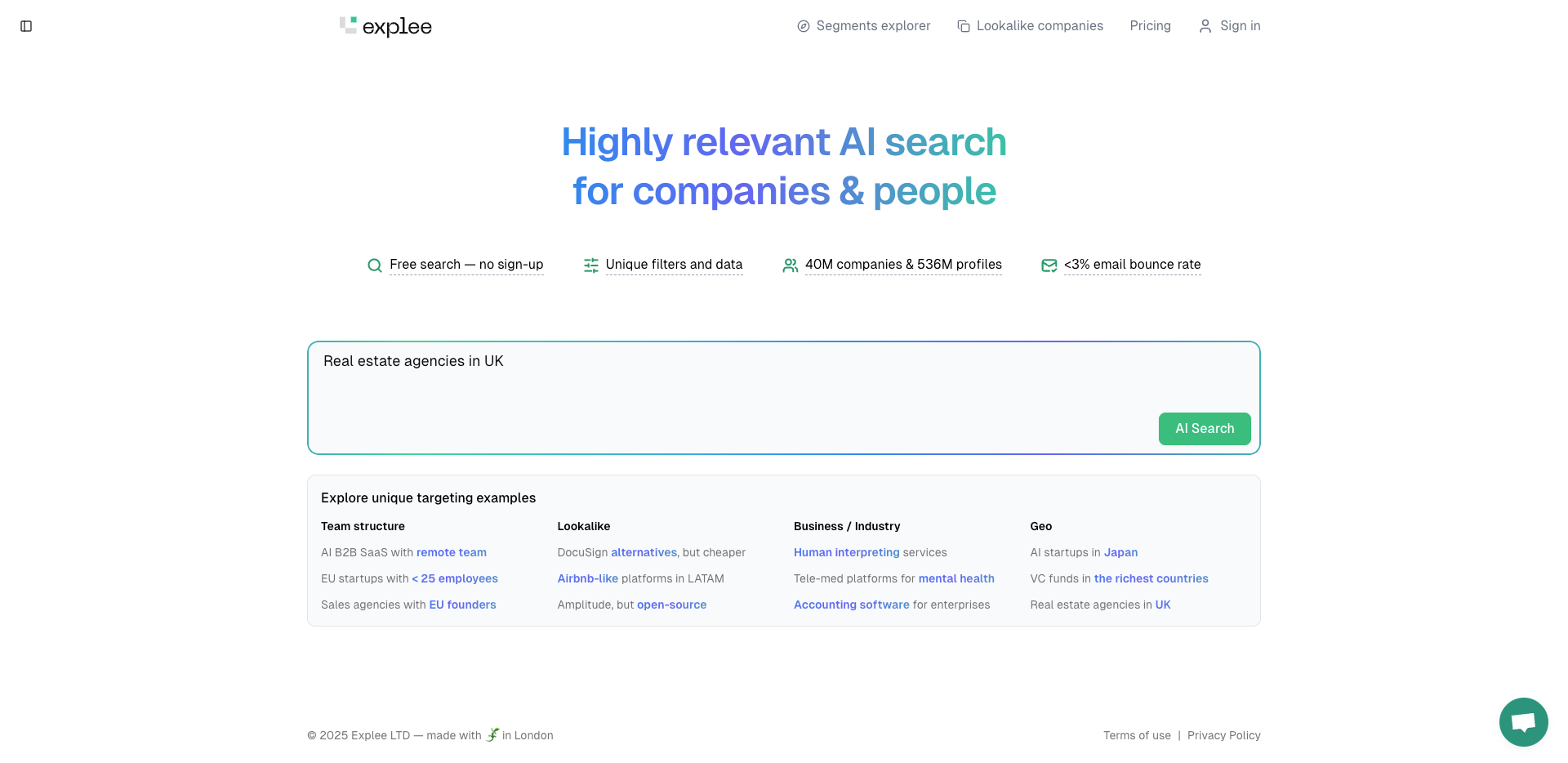Open the Pricing page
Screen dimensions: 1568x763
coord(1150,26)
